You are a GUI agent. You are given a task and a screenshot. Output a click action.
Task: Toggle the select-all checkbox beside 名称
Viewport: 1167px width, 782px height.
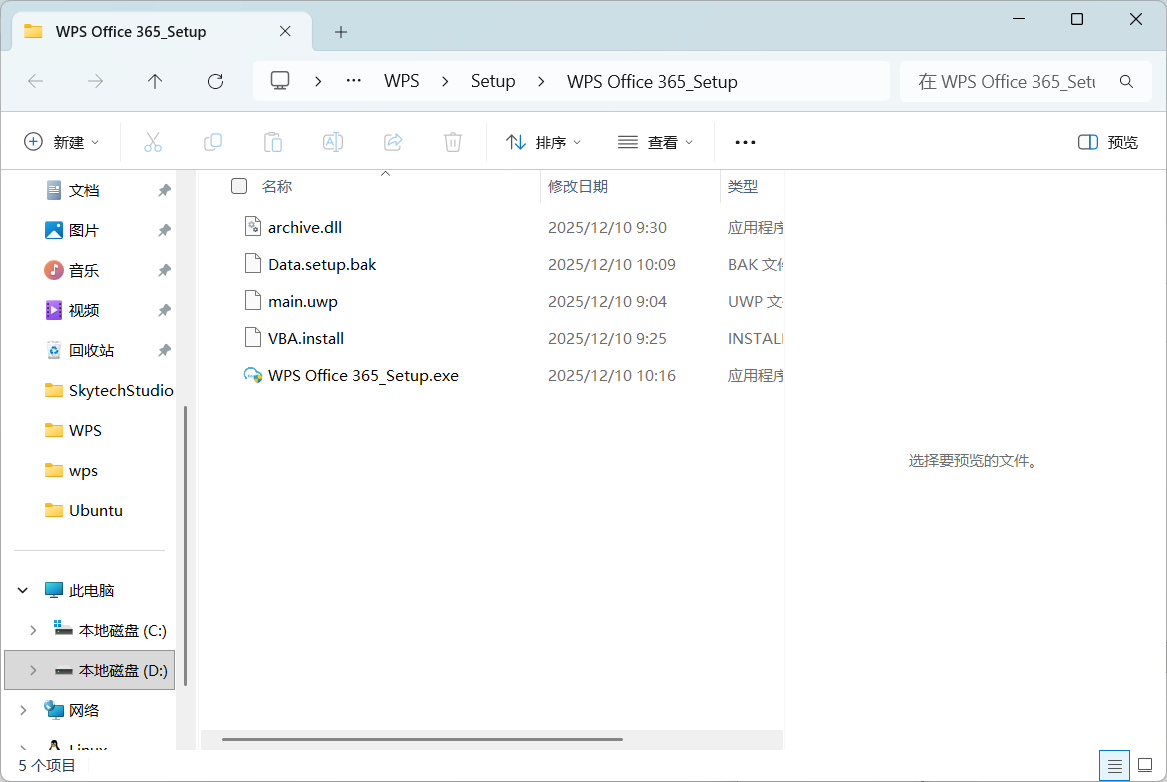[239, 186]
